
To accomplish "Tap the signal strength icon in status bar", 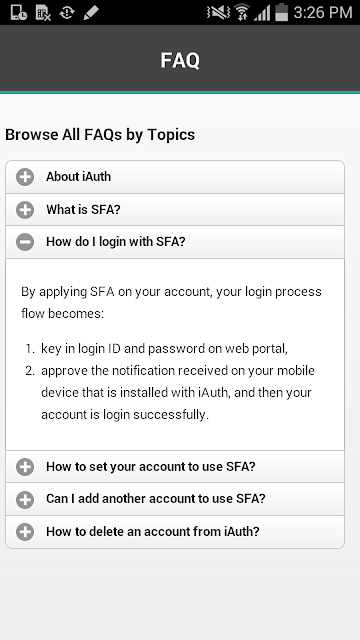I will [x=262, y=12].
